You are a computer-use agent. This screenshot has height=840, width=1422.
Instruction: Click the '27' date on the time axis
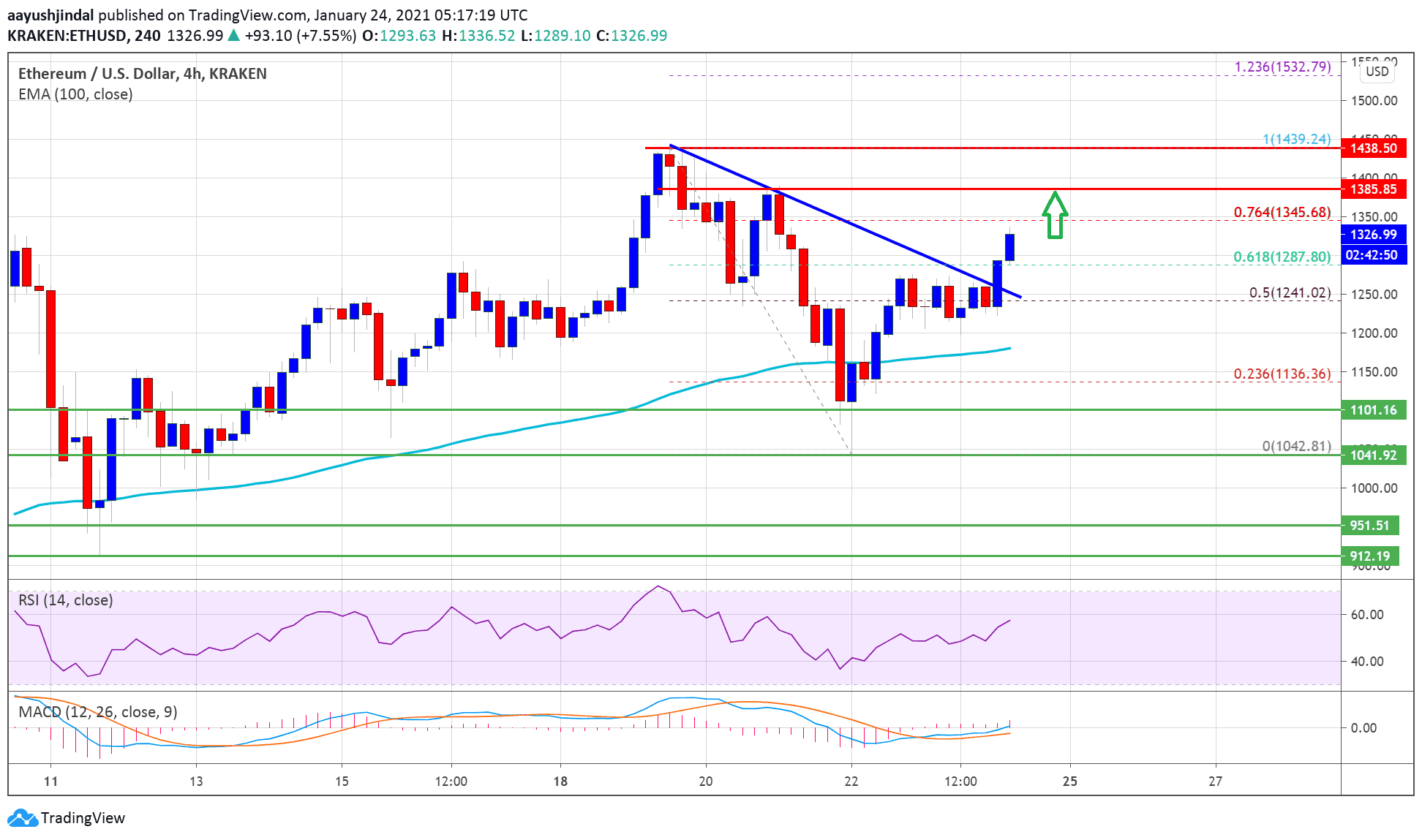pyautogui.click(x=1215, y=782)
